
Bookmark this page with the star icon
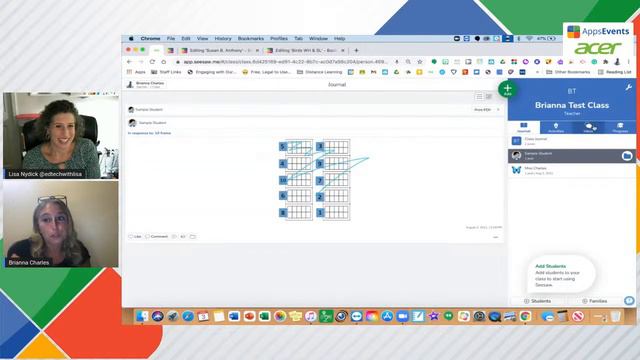[420, 62]
